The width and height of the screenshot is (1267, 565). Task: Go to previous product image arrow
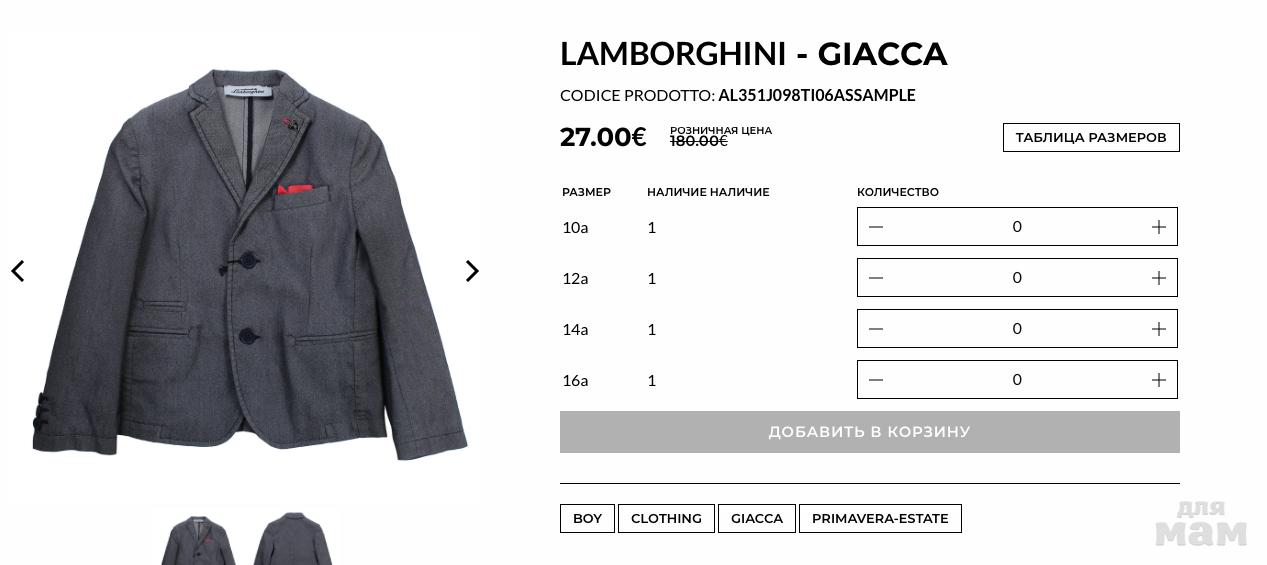(x=18, y=271)
